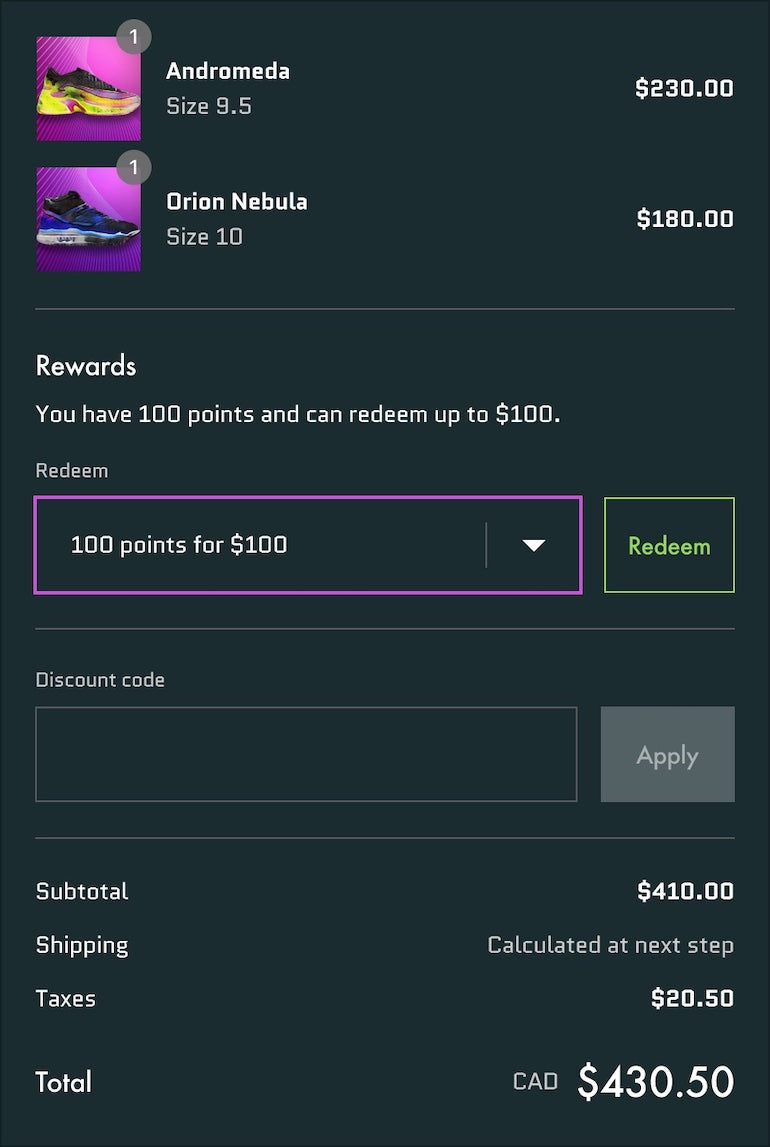The image size is (770, 1147).
Task: Click the Rewards section heading
Action: pos(86,366)
